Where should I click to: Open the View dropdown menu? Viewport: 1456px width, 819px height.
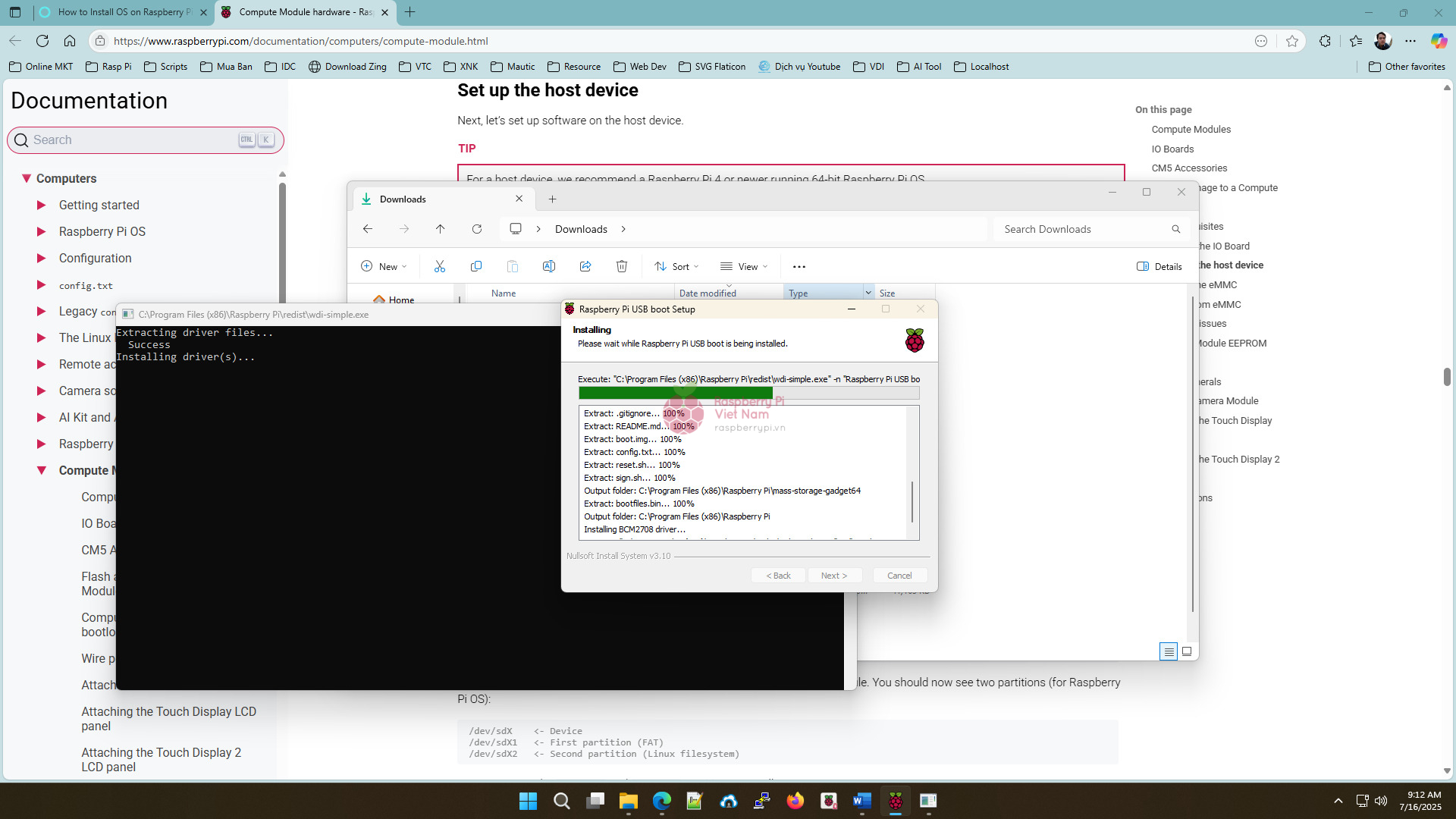pyautogui.click(x=744, y=266)
